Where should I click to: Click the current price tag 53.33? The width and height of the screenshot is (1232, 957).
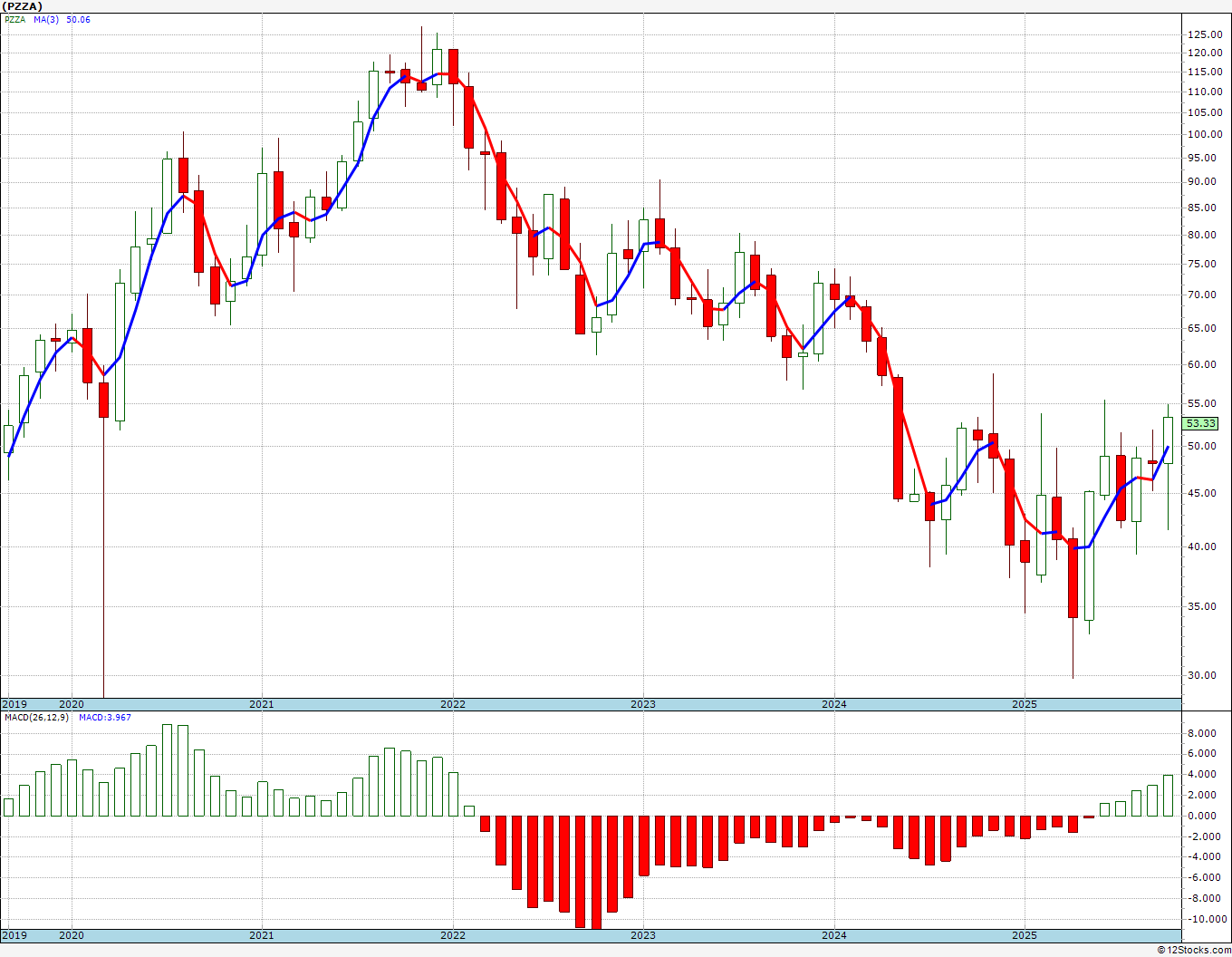pyautogui.click(x=1201, y=423)
